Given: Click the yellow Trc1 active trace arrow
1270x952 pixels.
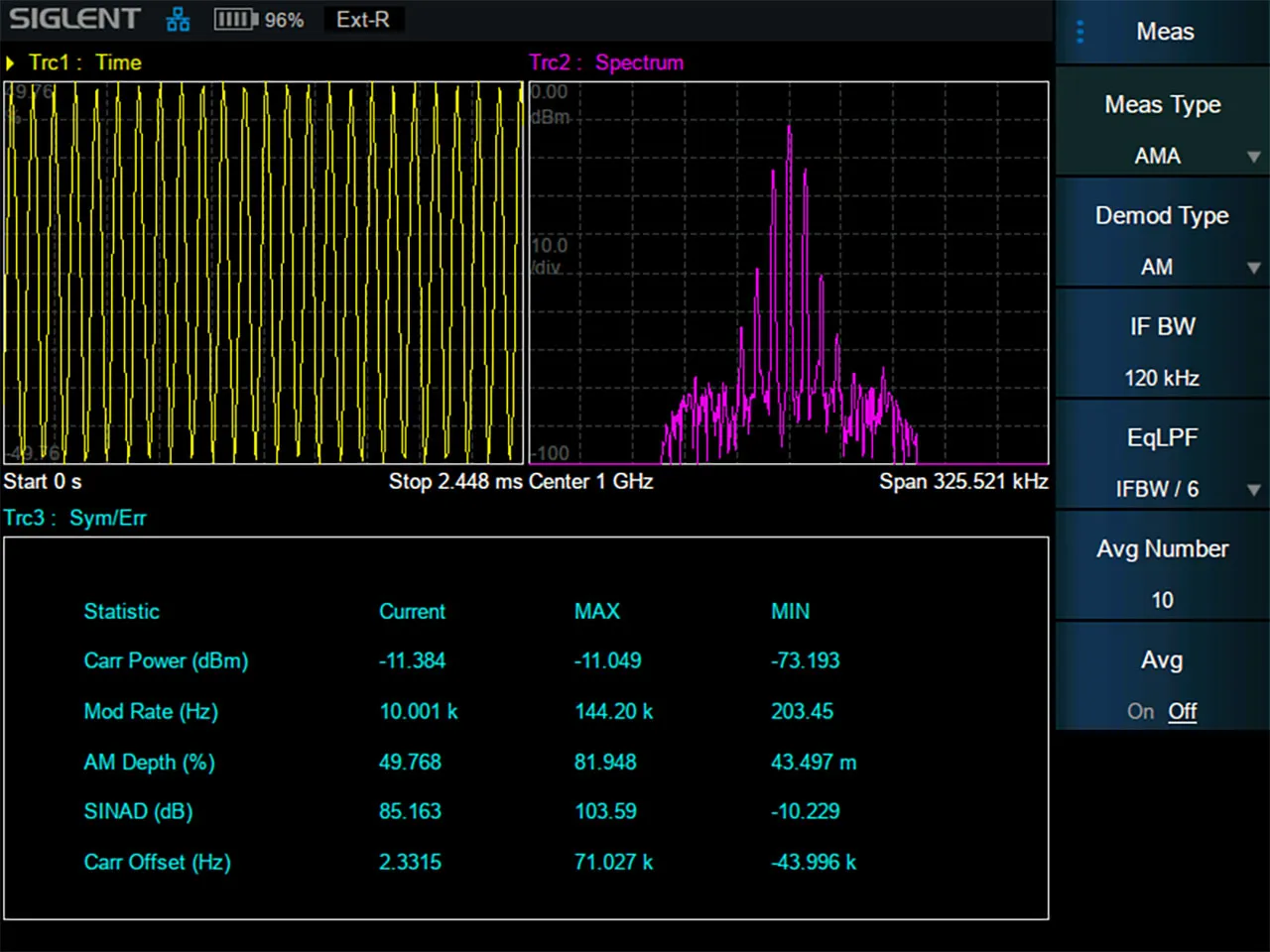Looking at the screenshot, I should (x=10, y=63).
